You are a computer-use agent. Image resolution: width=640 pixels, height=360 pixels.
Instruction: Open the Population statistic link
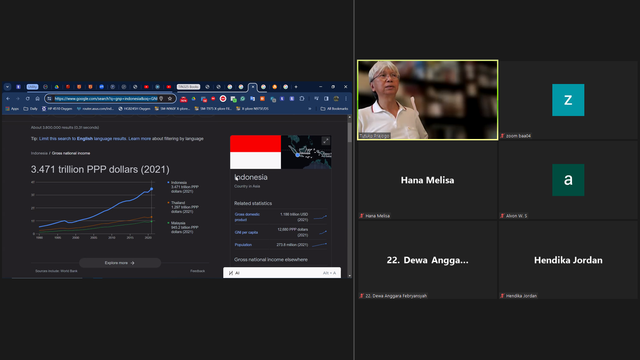coord(243,245)
